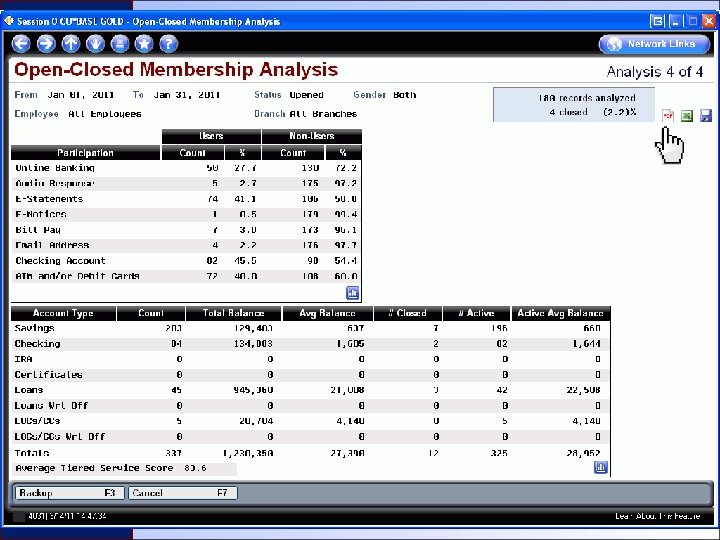Click the Account Type column header
The height and width of the screenshot is (540, 720).
63,313
